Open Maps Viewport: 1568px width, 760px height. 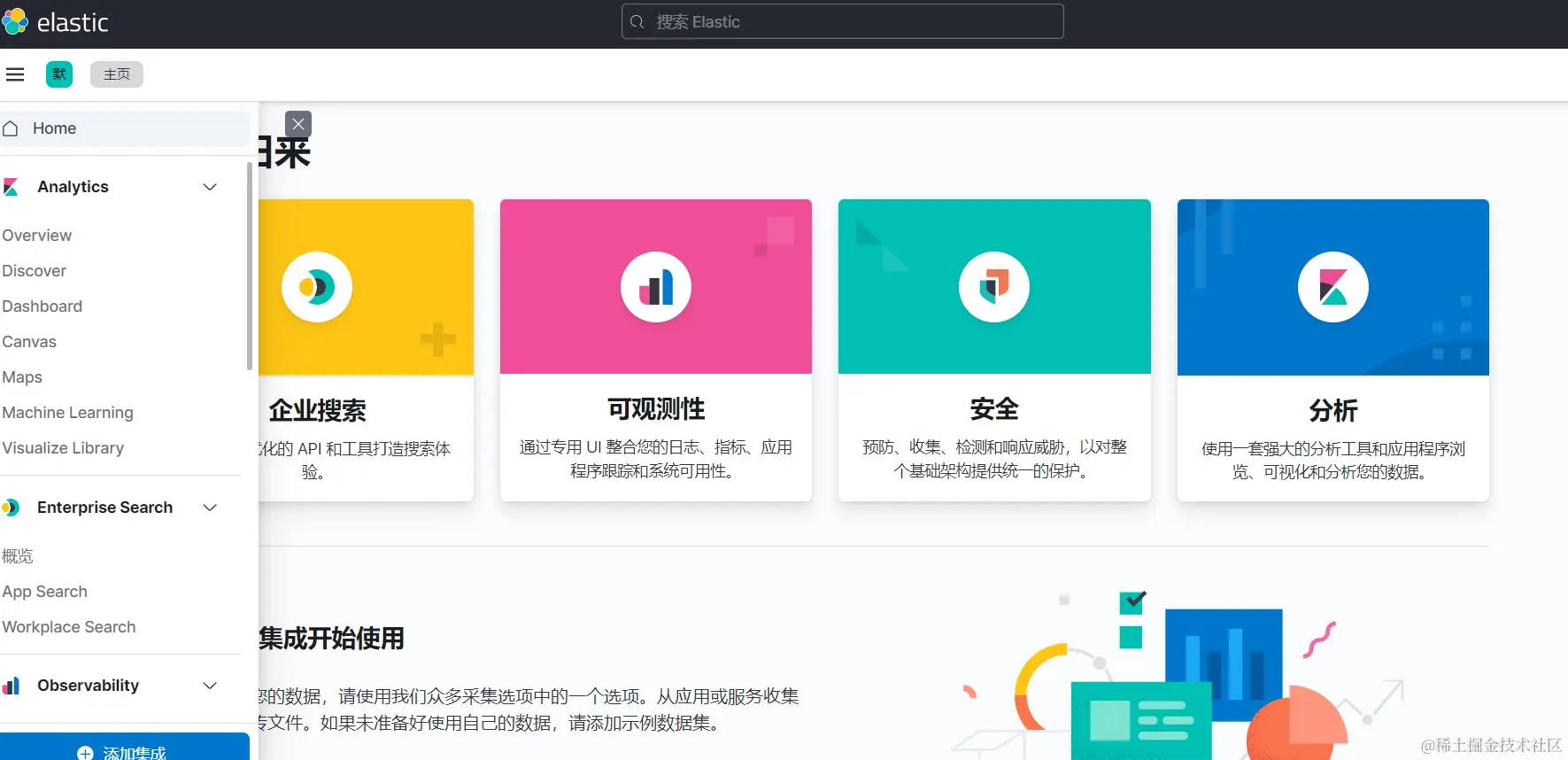point(22,377)
